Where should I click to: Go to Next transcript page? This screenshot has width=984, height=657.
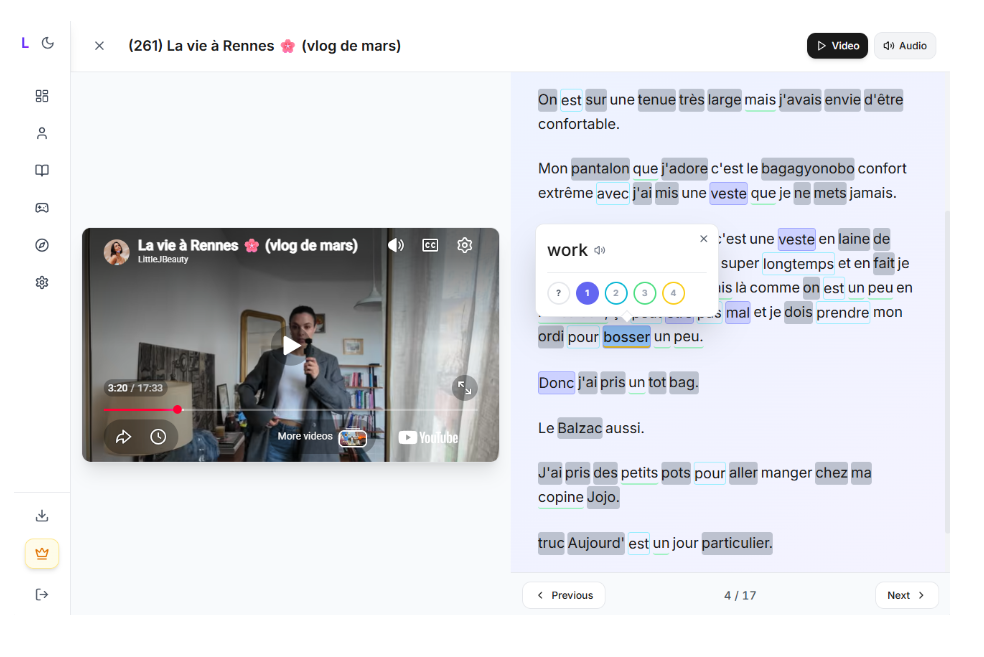tap(906, 595)
